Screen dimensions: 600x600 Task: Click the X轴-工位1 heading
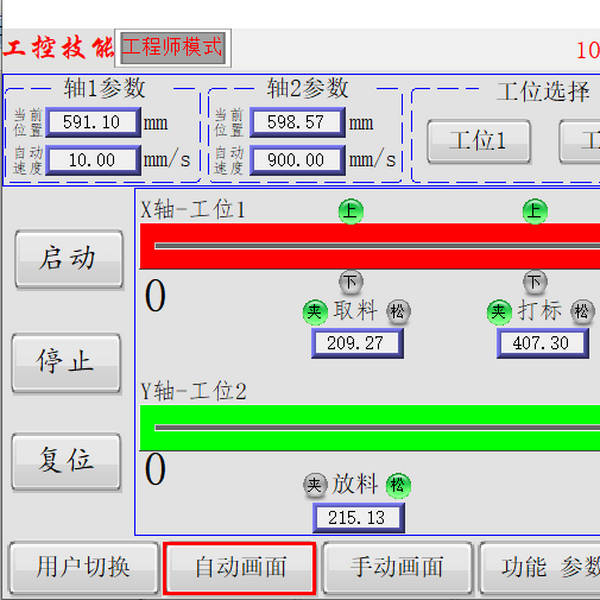point(193,210)
